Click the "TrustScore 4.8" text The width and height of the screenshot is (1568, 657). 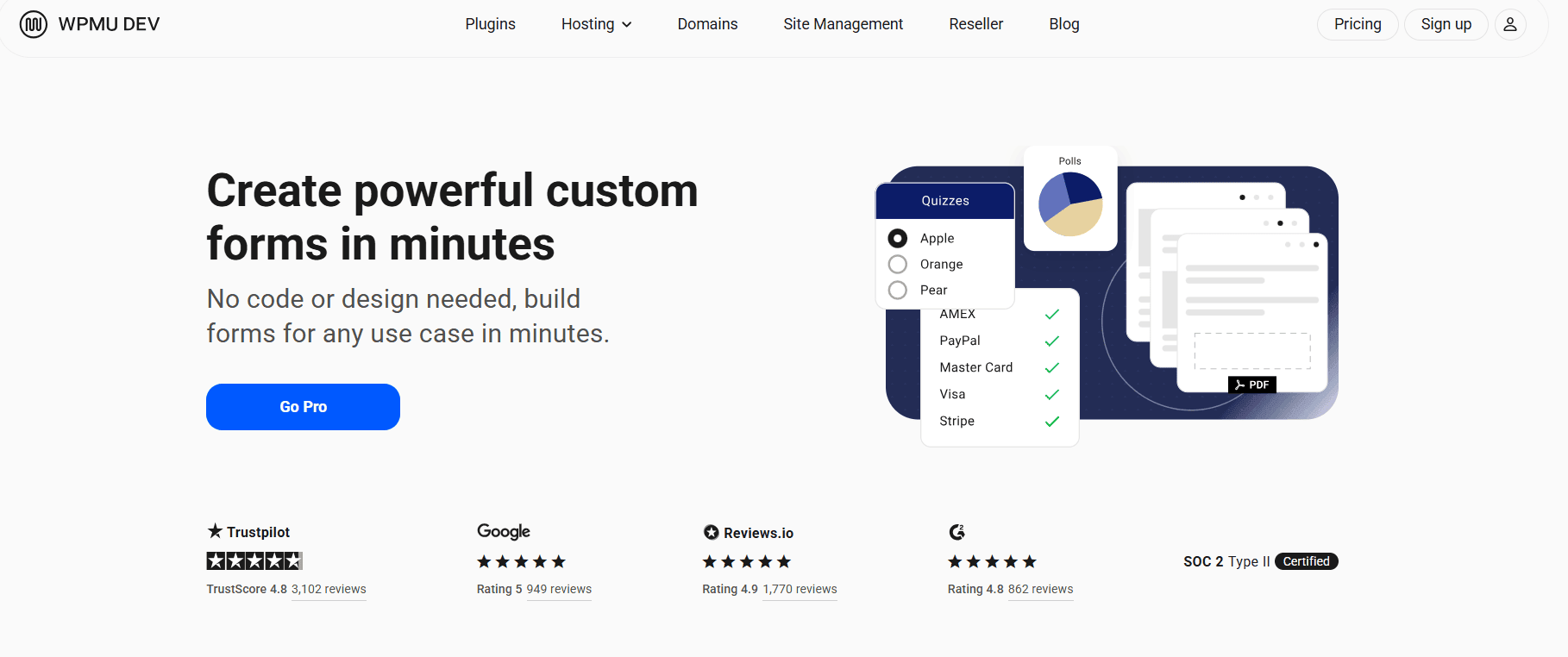pyautogui.click(x=247, y=590)
